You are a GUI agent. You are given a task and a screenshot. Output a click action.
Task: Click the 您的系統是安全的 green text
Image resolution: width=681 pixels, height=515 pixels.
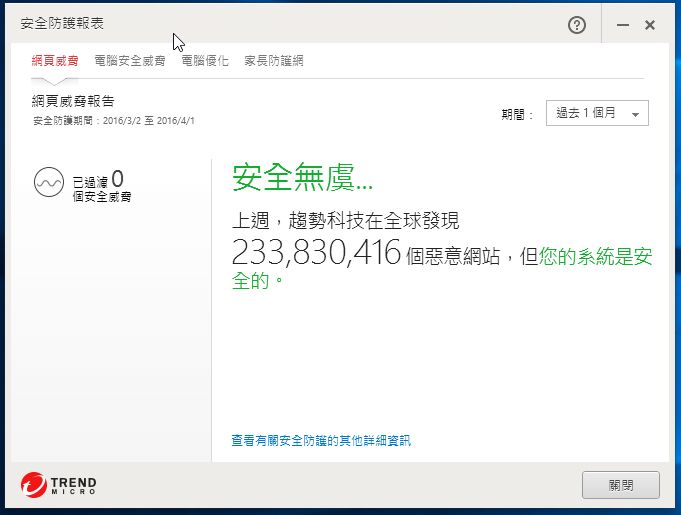[442, 268]
